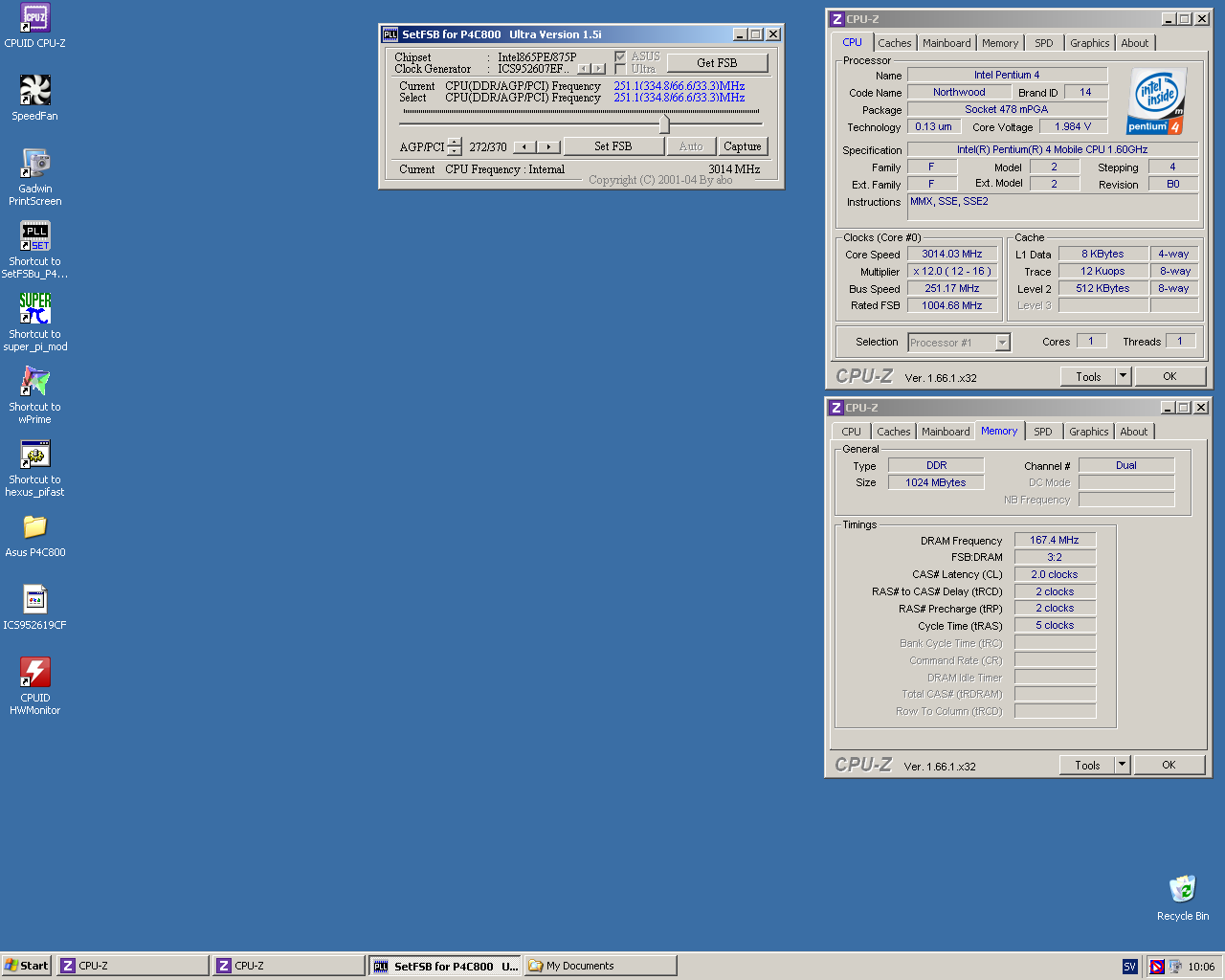Click OK in the lower CPU-Z window
The height and width of the screenshot is (980, 1225).
click(1169, 765)
